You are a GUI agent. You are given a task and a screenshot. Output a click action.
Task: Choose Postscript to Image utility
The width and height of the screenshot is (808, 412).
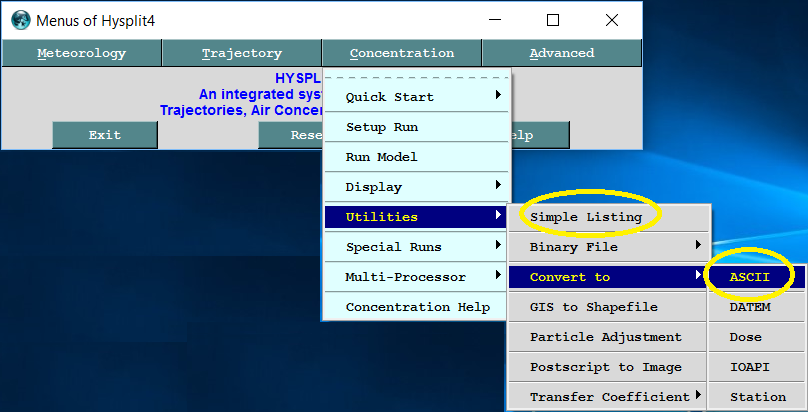(x=607, y=367)
